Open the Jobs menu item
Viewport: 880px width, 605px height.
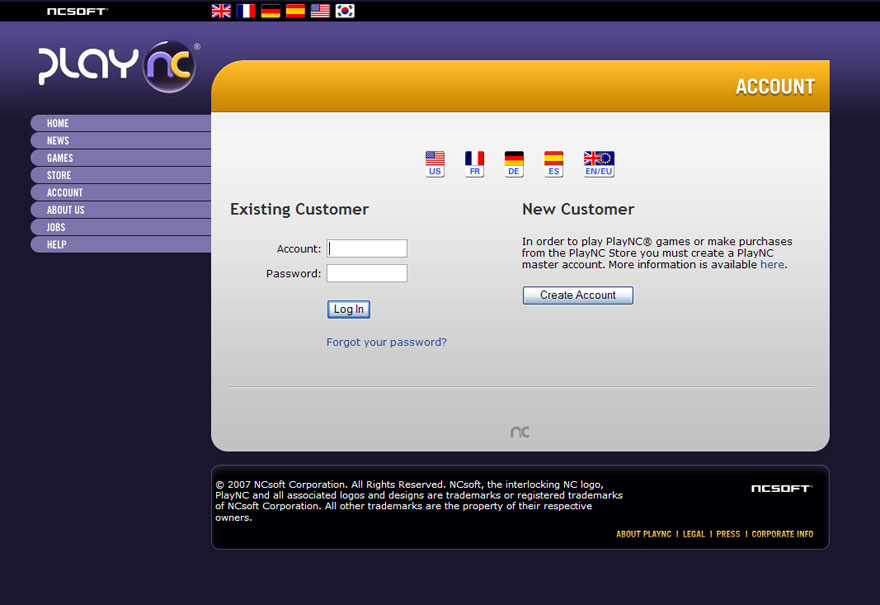click(x=121, y=227)
